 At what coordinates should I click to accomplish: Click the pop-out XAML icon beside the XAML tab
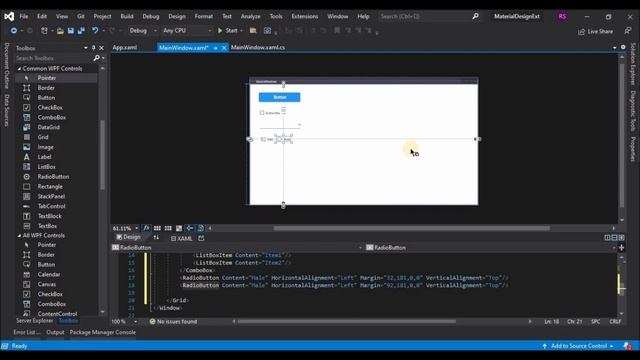tap(201, 238)
